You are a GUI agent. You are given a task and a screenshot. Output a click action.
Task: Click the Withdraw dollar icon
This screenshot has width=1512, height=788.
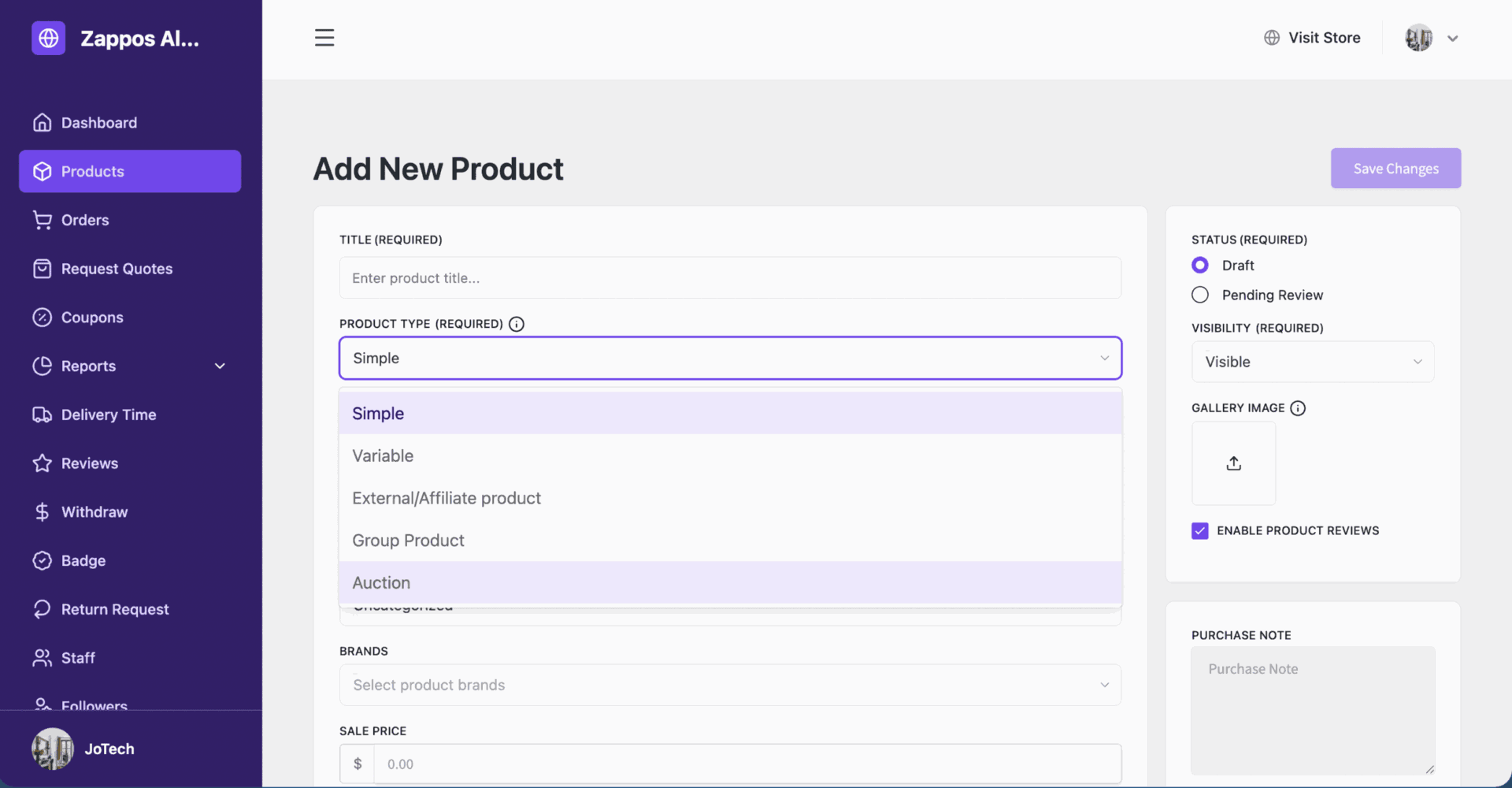pos(43,512)
